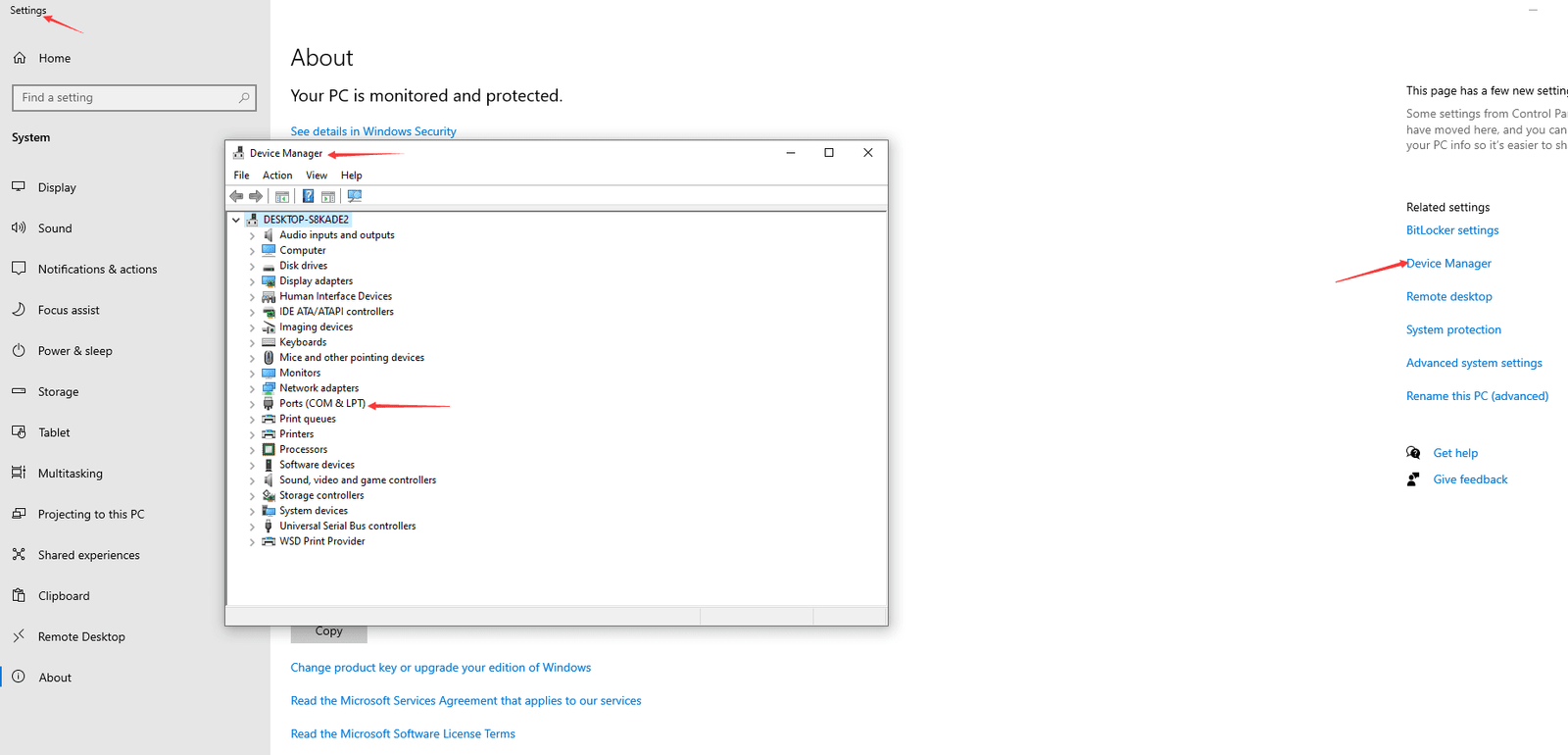Open System protection link
Image resolution: width=1568 pixels, height=755 pixels.
tap(1453, 330)
